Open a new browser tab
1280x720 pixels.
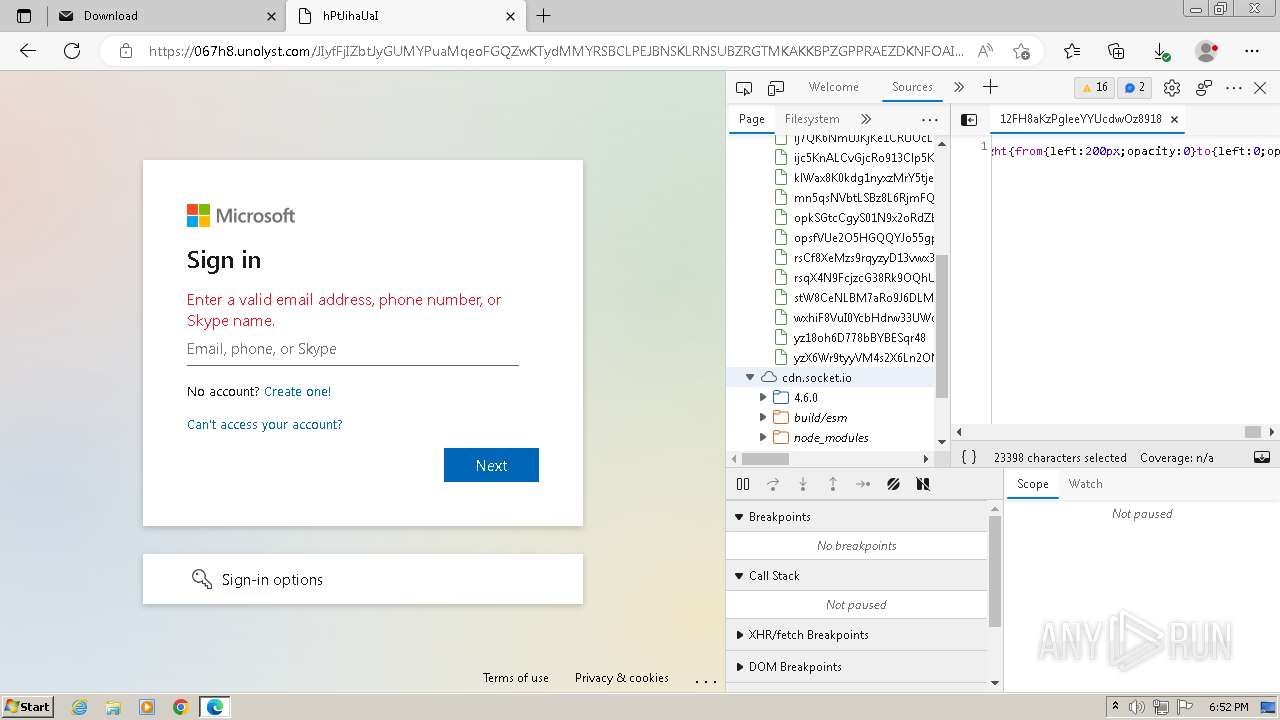(x=543, y=16)
